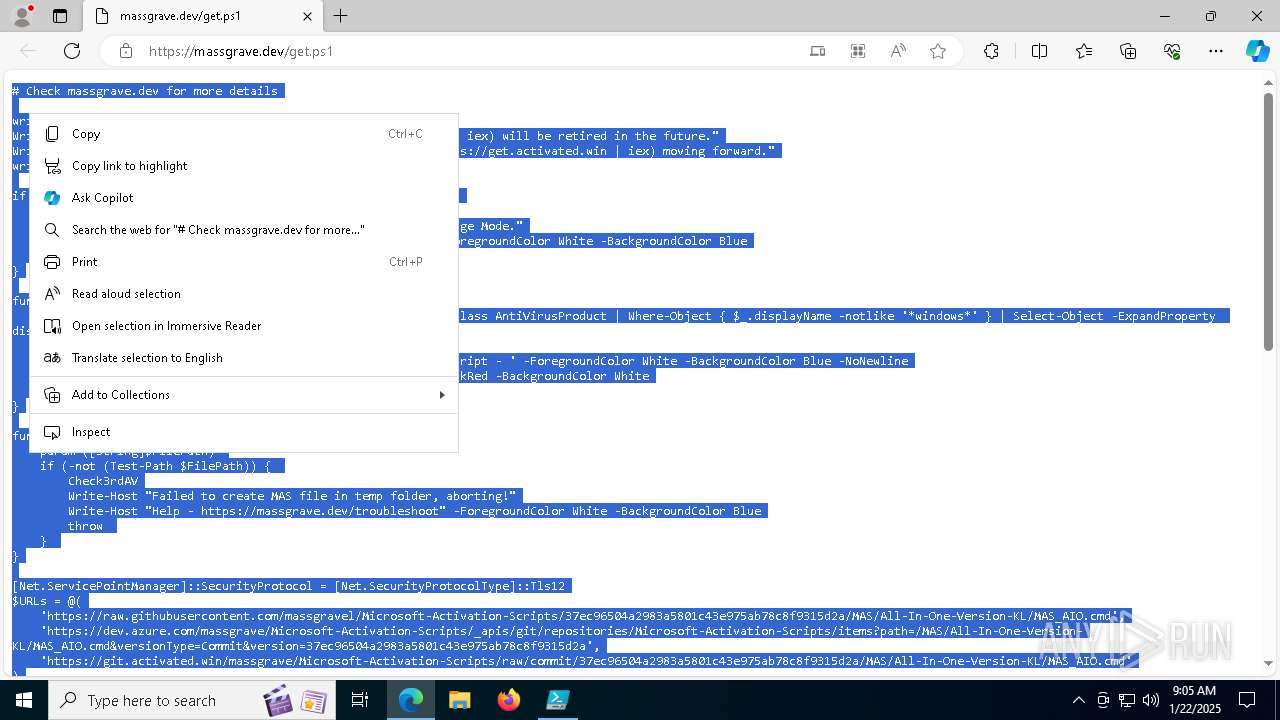Open the Extensions puzzle icon

pos(991,51)
